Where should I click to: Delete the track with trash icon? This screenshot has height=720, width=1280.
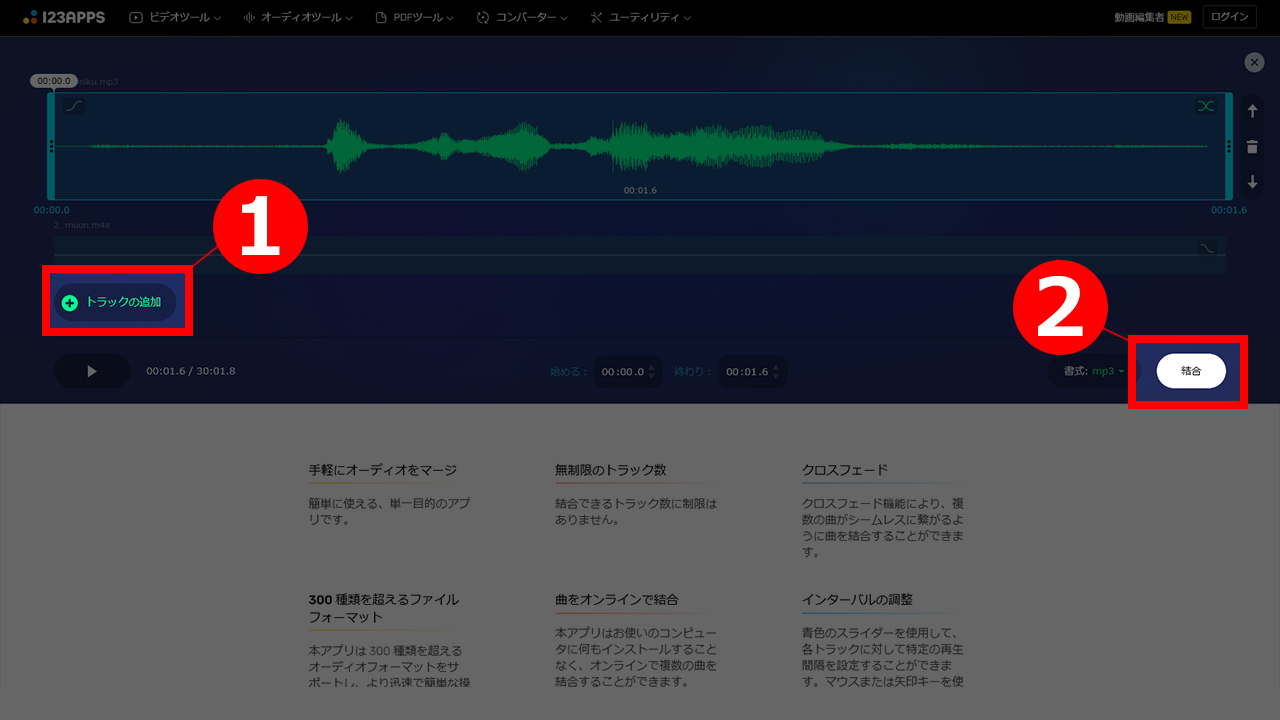(x=1252, y=147)
